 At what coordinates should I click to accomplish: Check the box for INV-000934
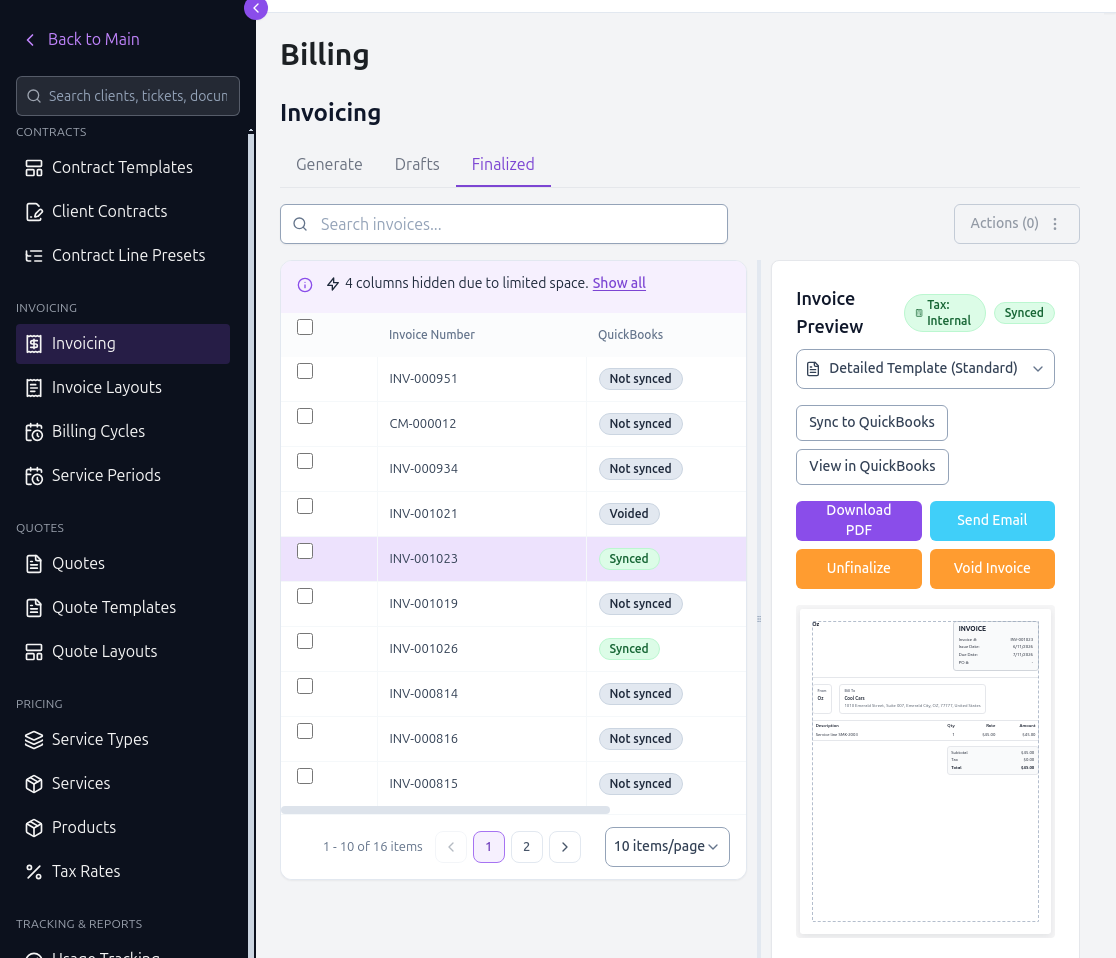click(x=305, y=460)
